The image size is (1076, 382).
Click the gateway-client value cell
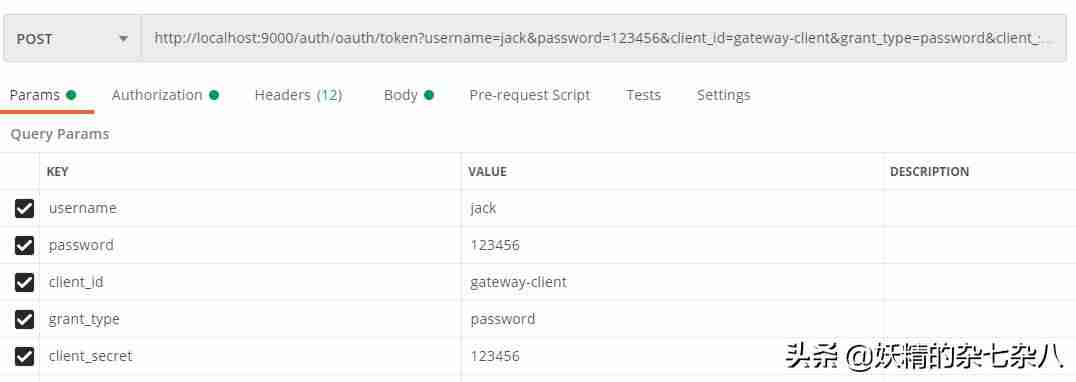(672, 283)
